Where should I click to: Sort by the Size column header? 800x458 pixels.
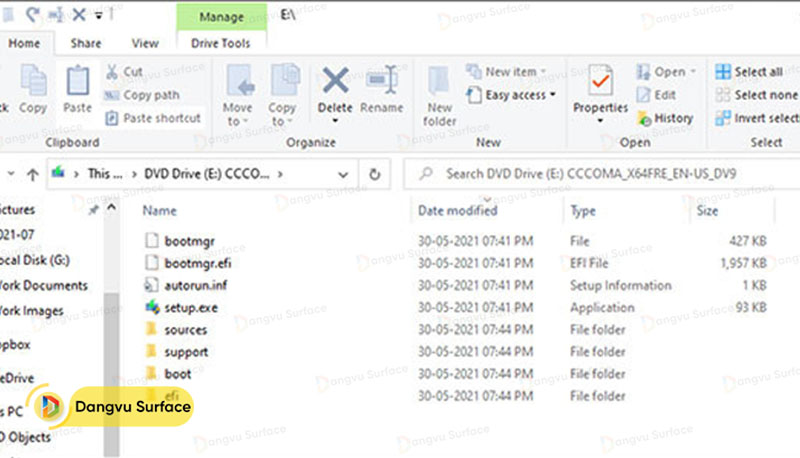point(707,211)
